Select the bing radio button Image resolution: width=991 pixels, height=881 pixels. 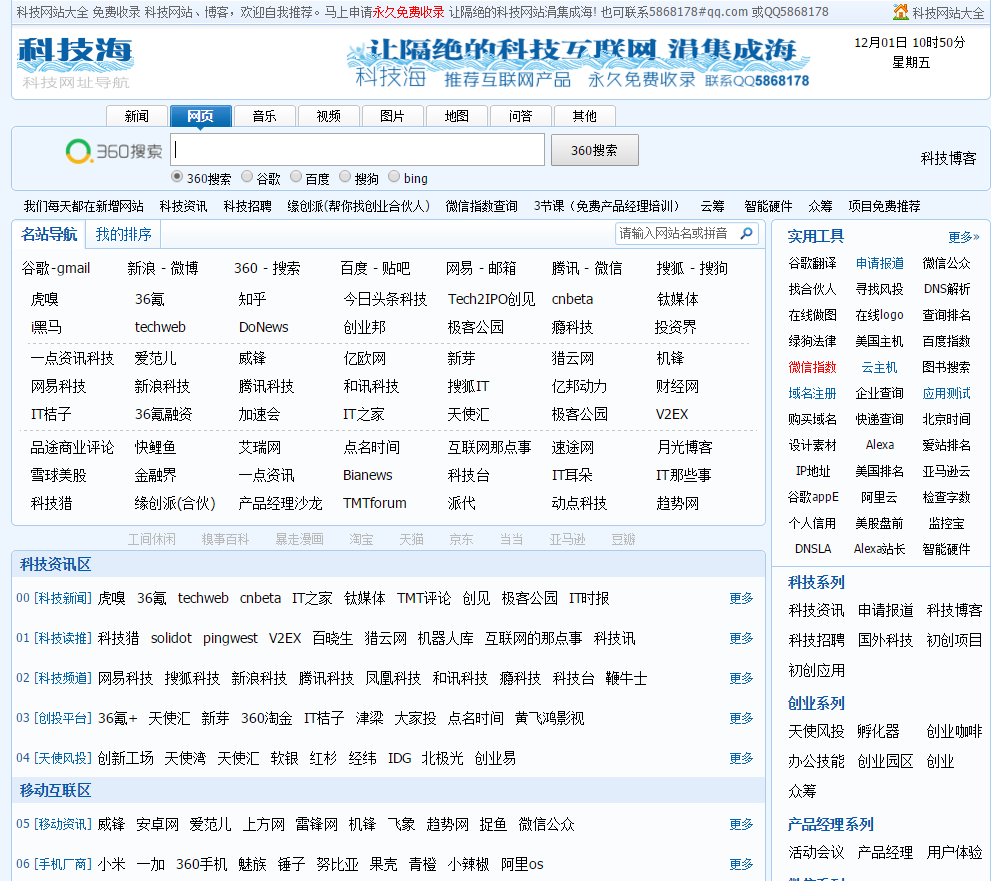[394, 177]
